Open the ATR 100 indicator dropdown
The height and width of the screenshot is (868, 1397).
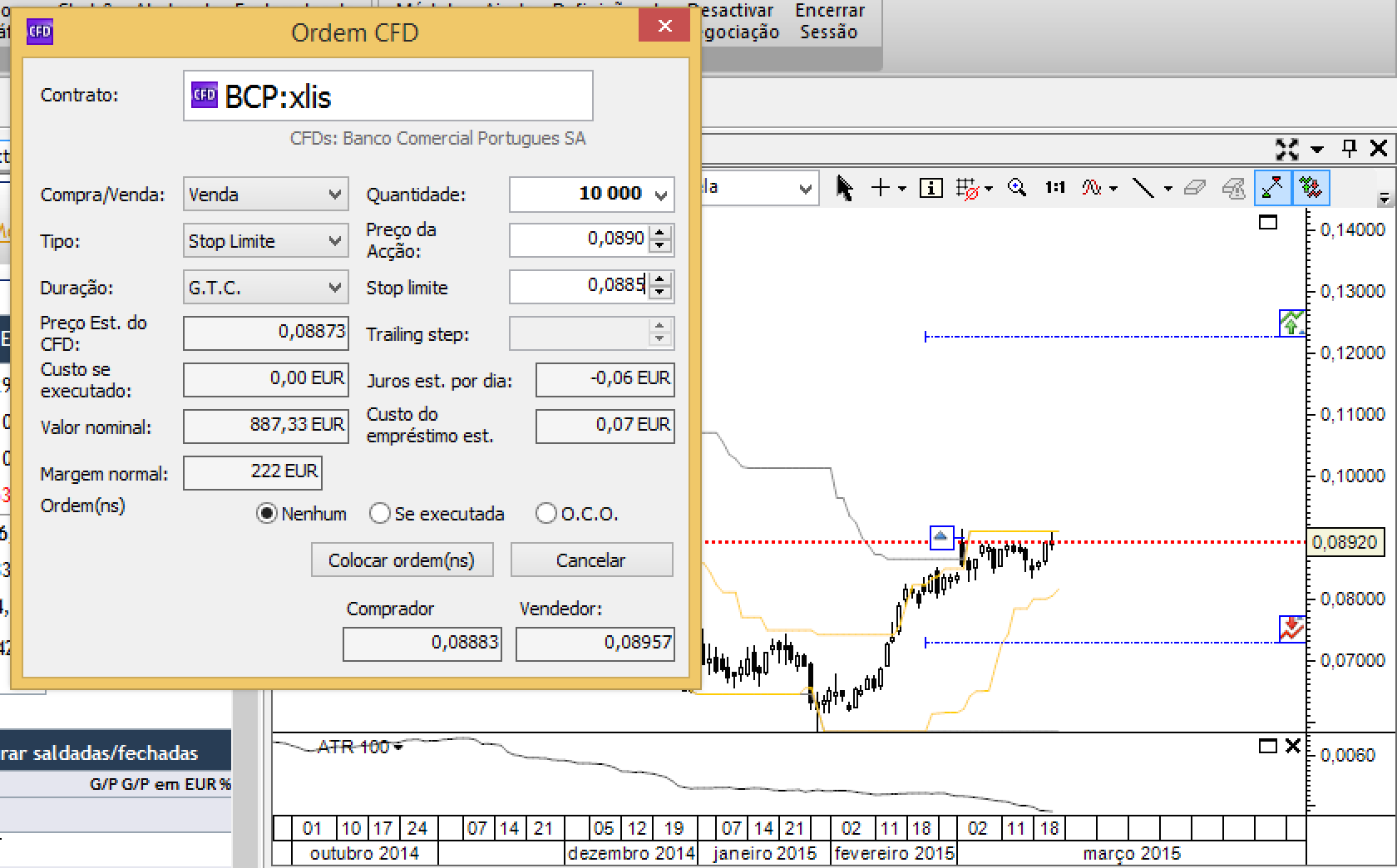[398, 747]
